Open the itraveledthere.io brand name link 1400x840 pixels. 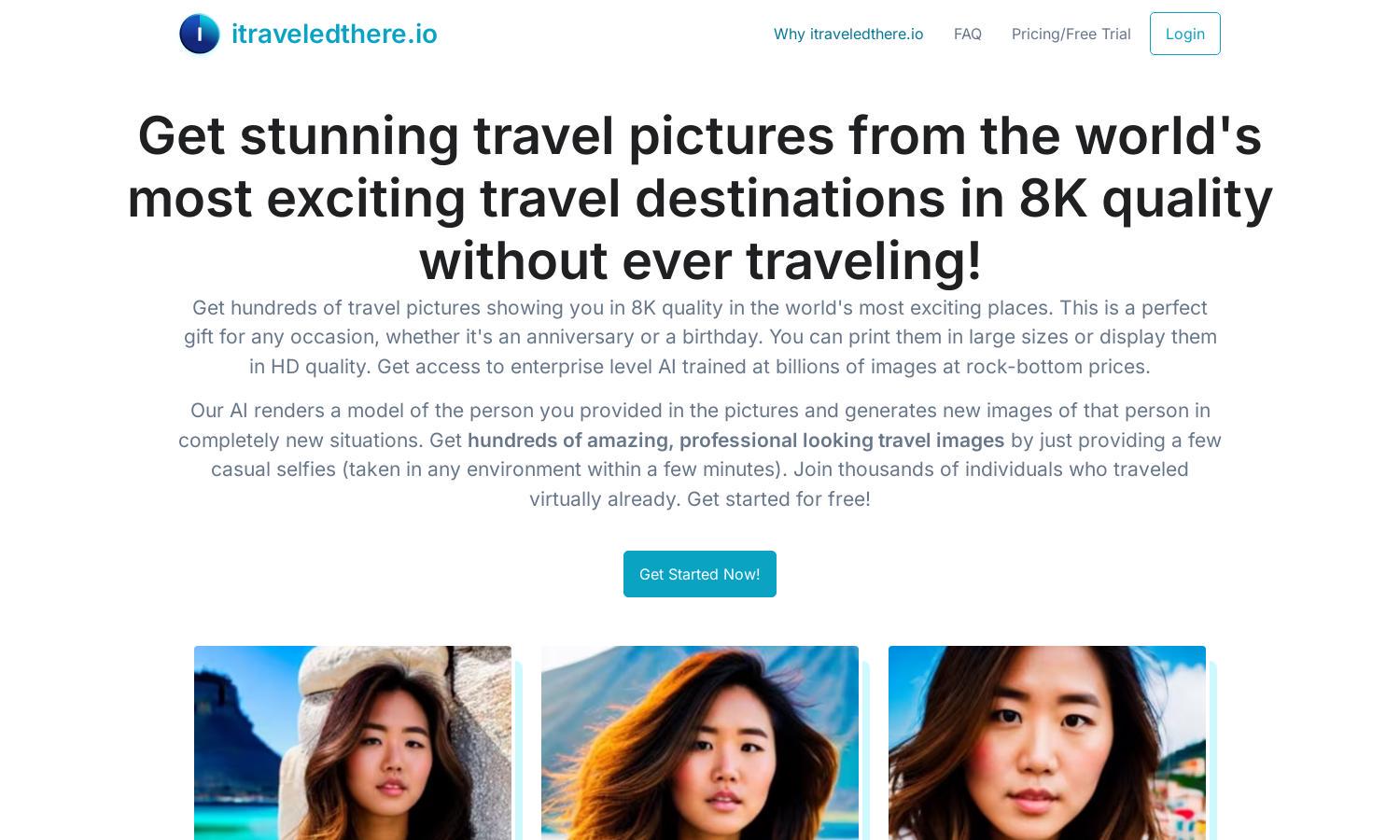[334, 34]
